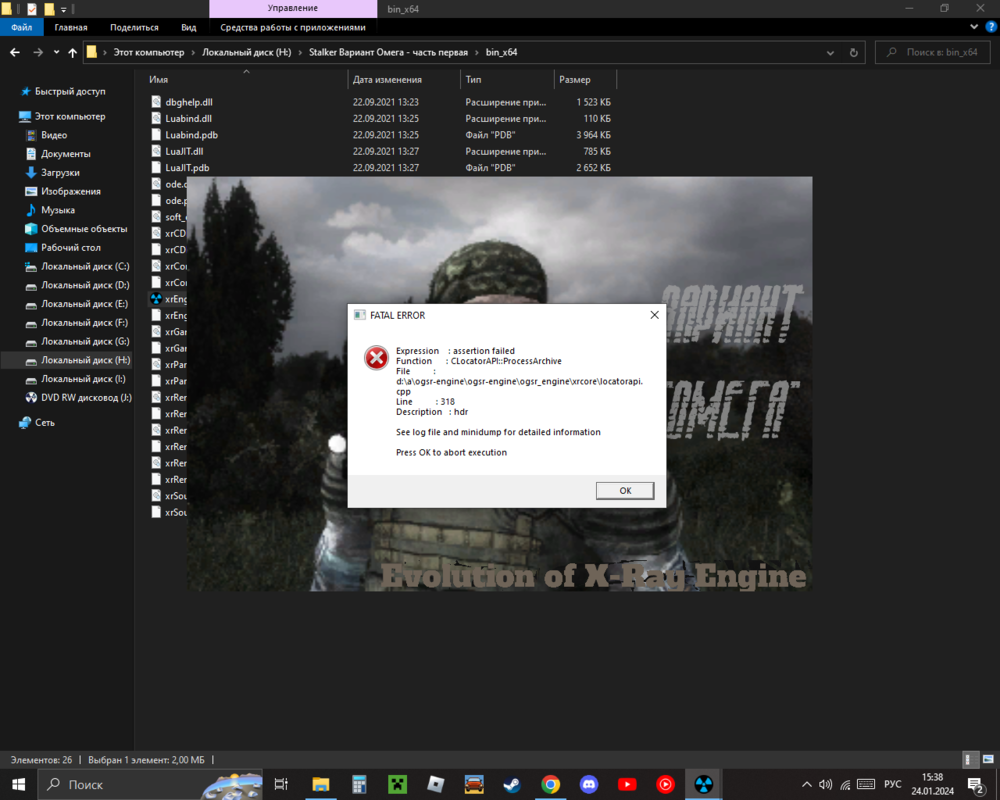The width and height of the screenshot is (1000, 800).
Task: Open Google Chrome from the taskbar
Action: point(550,784)
